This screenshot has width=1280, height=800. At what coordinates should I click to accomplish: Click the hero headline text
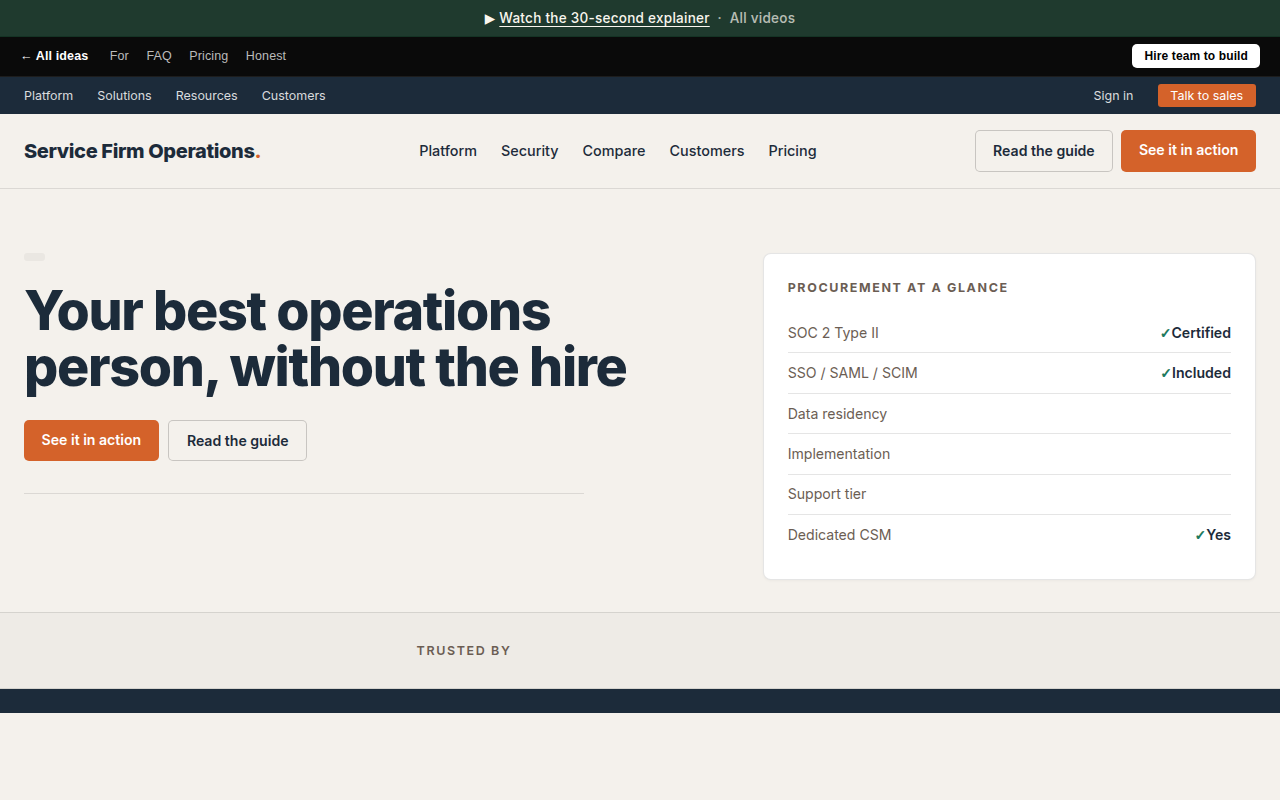[x=325, y=338]
